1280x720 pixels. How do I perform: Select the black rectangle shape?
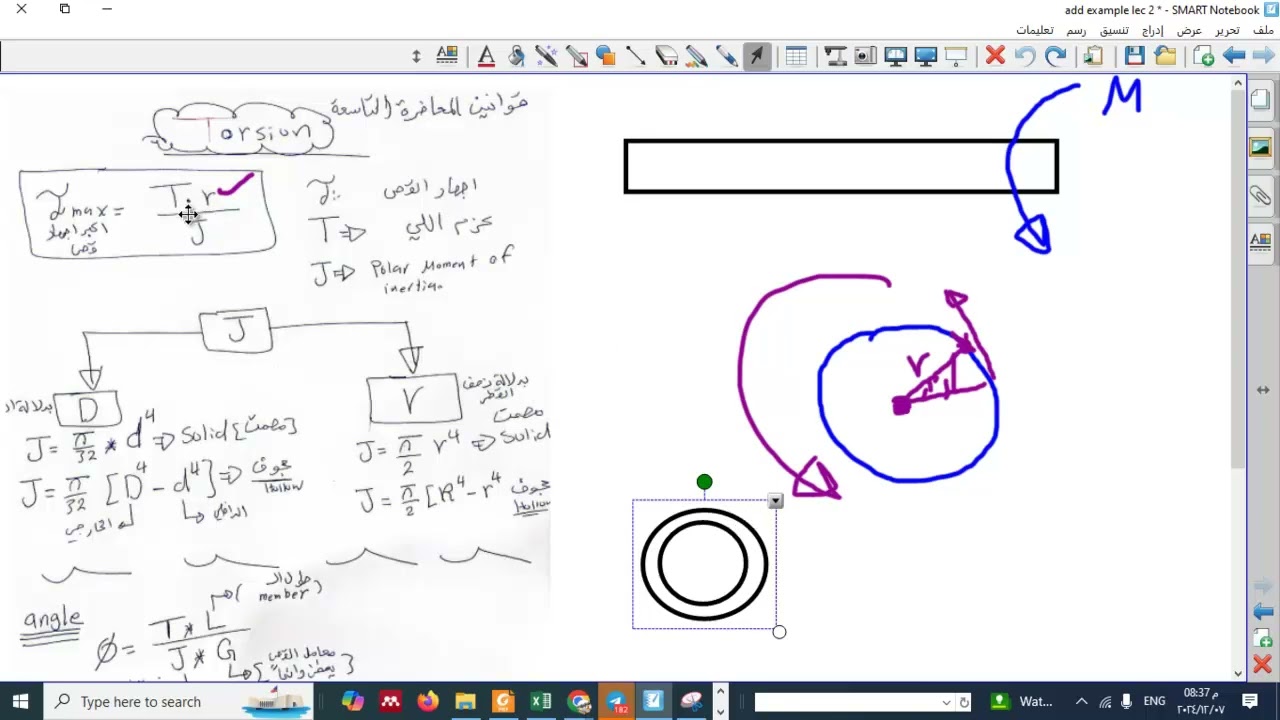pyautogui.click(x=841, y=166)
